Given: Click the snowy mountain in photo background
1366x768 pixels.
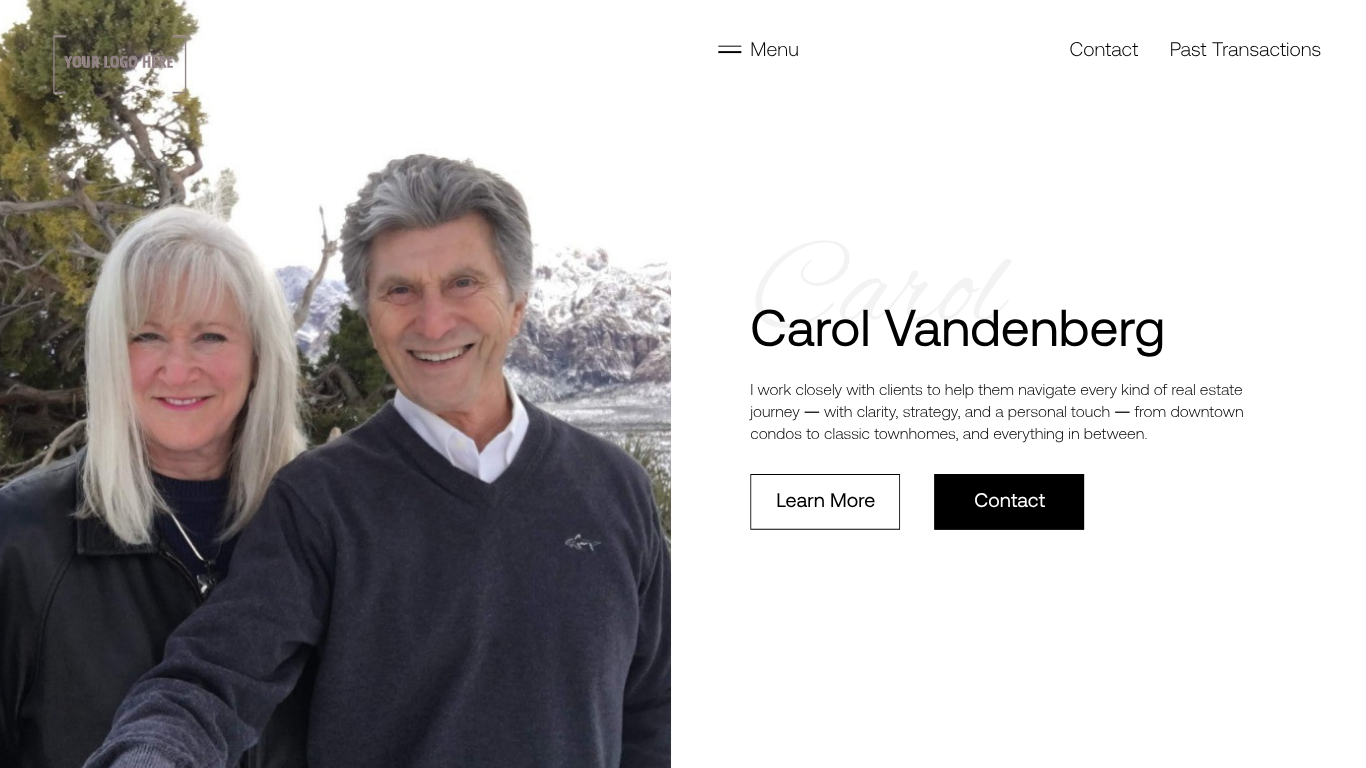Looking at the screenshot, I should pyautogui.click(x=600, y=320).
